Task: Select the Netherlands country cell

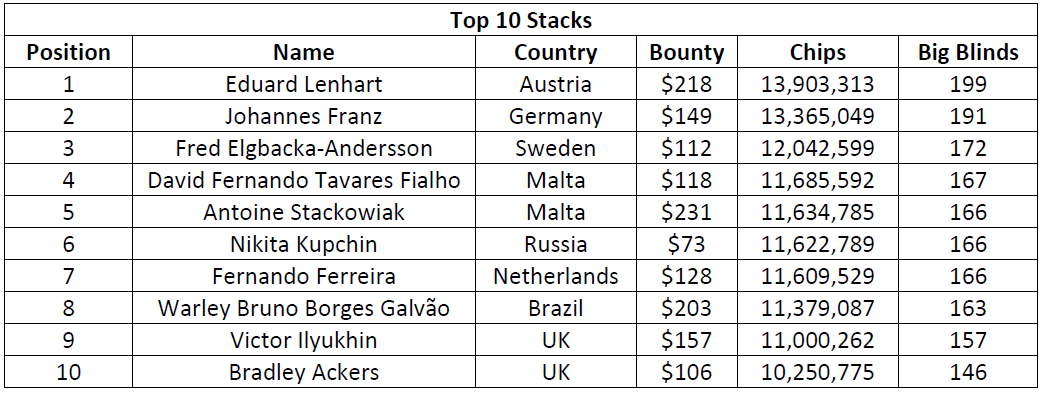Action: coord(556,276)
